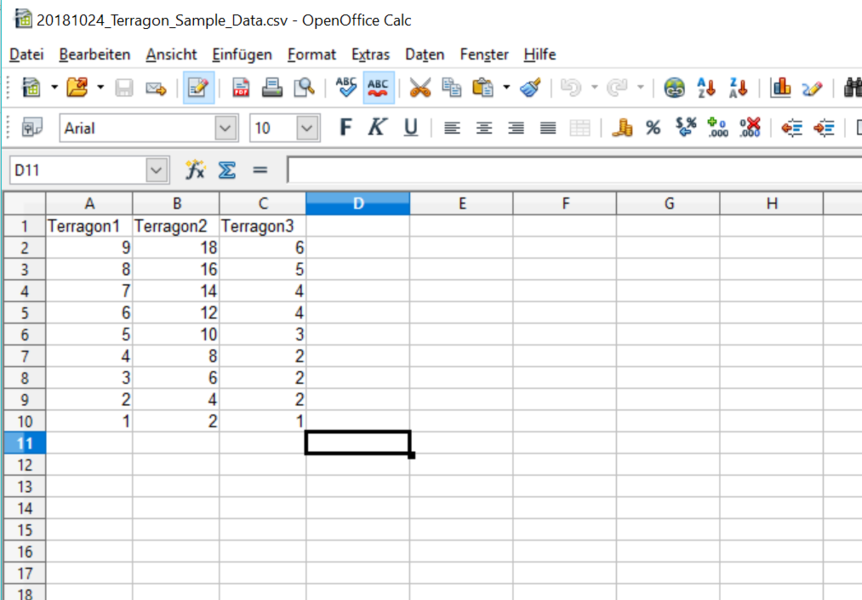Click the Print document icon
Screen dimensions: 862x600
[272, 88]
